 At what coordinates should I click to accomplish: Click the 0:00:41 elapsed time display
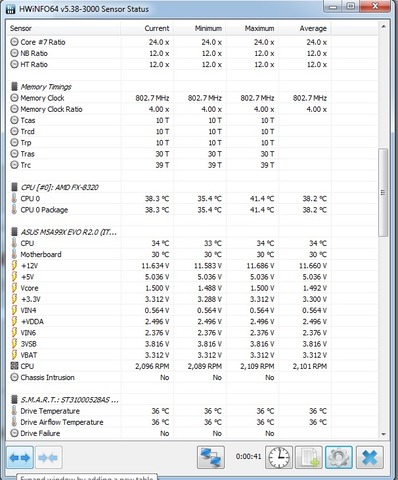pos(248,456)
